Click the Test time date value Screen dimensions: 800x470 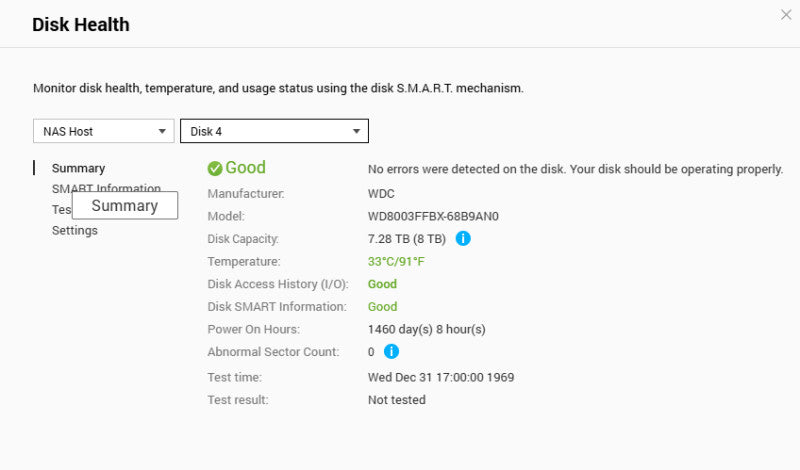pos(441,377)
